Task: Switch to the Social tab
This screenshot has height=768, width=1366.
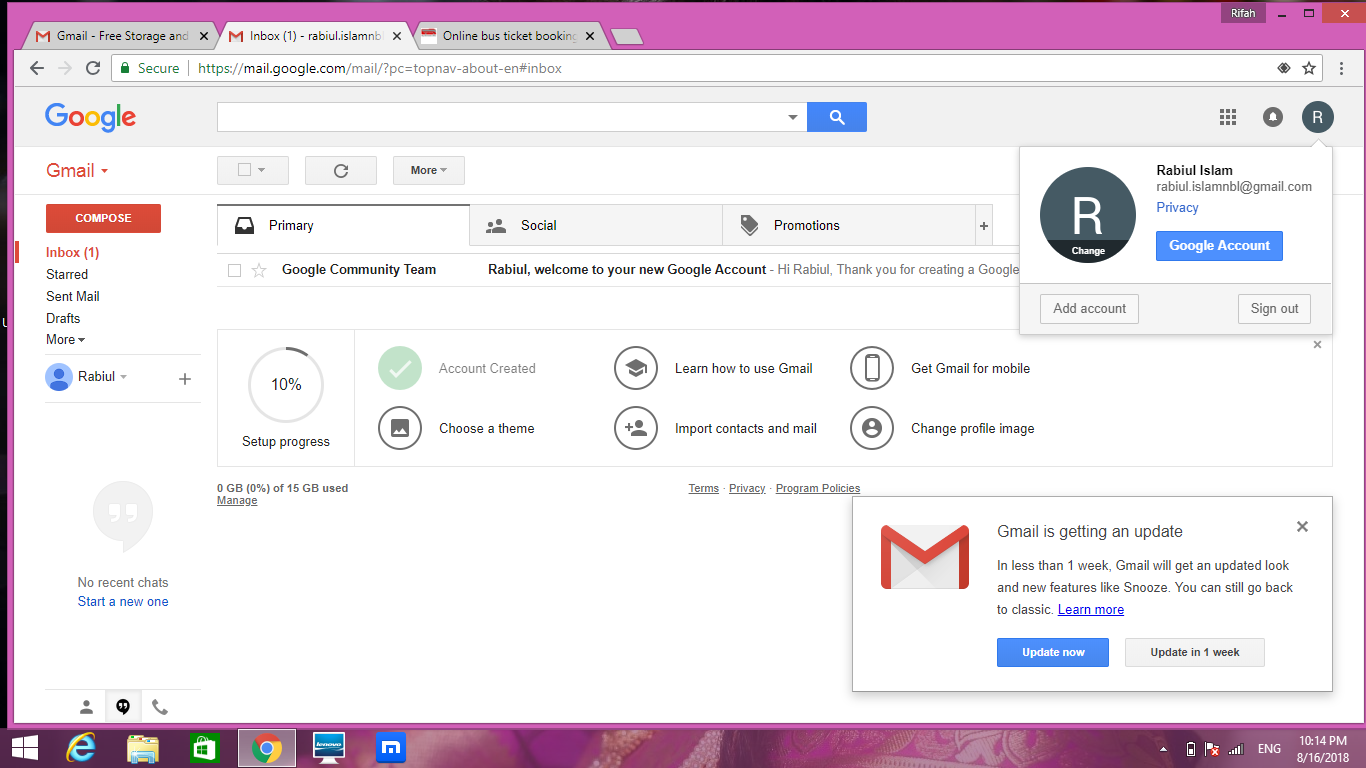Action: (596, 225)
